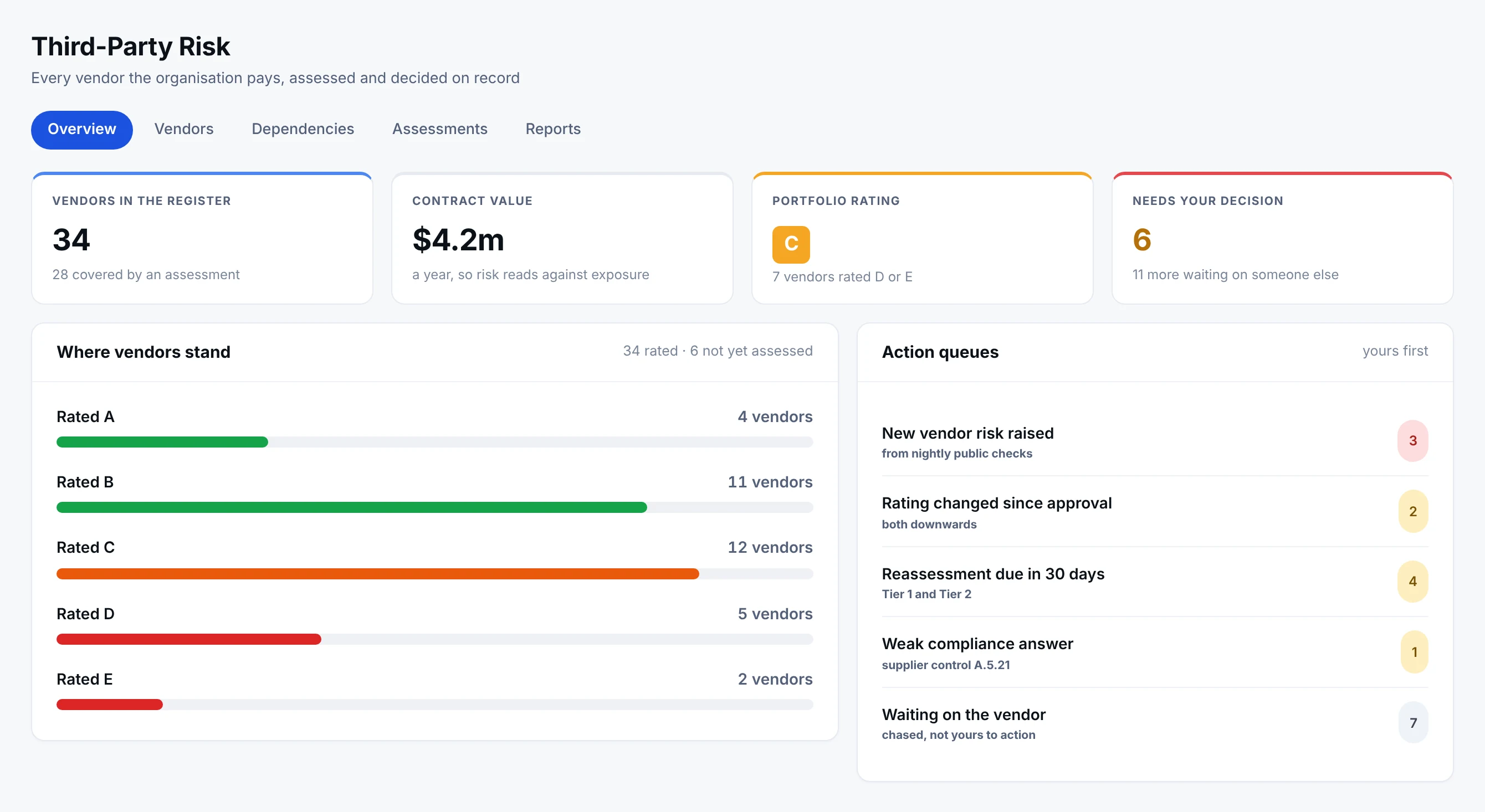The width and height of the screenshot is (1485, 812).
Task: Click '28 covered by an assessment'
Action: click(x=146, y=275)
